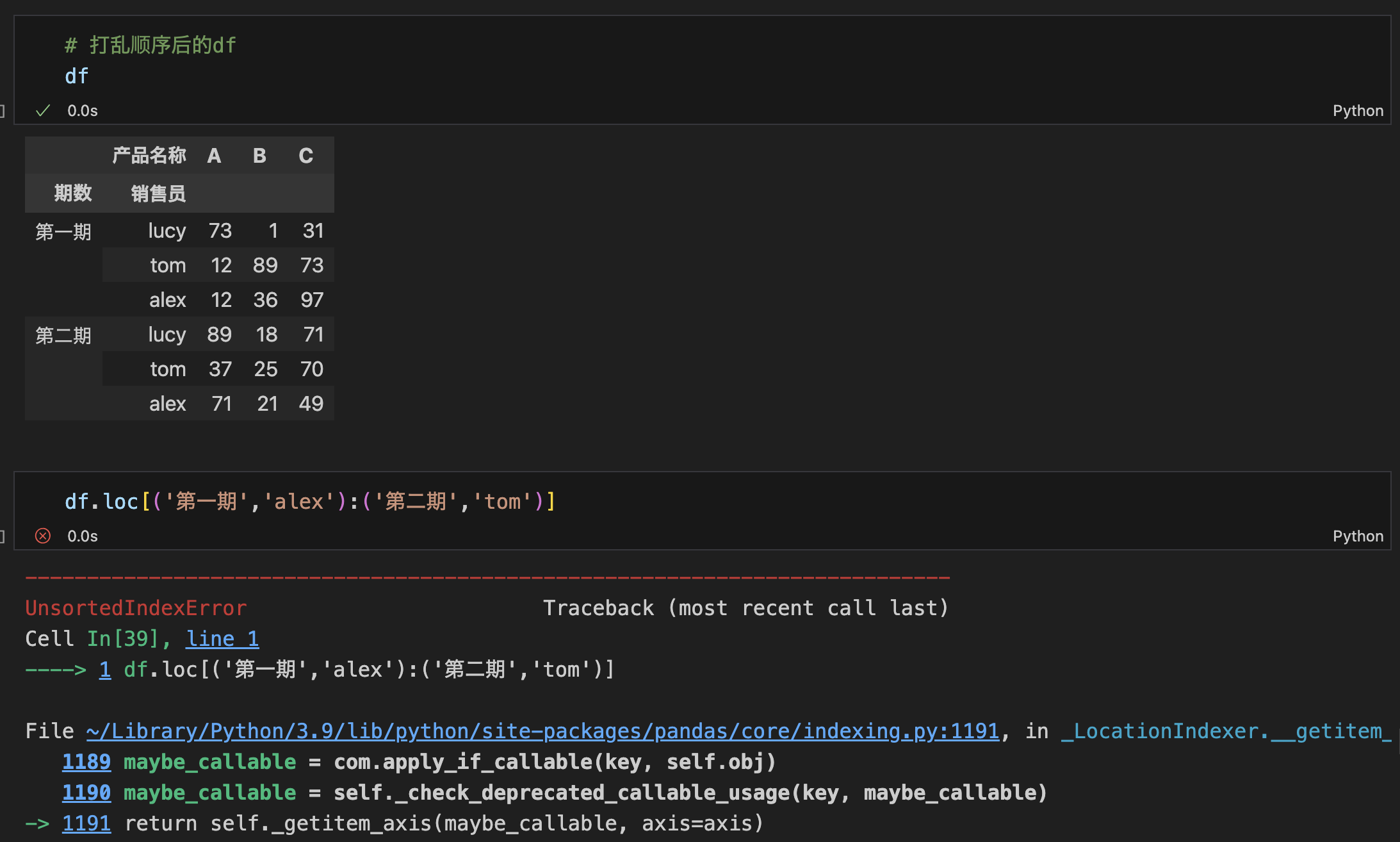
Task: Click the '产品名称' header
Action: 149,156
